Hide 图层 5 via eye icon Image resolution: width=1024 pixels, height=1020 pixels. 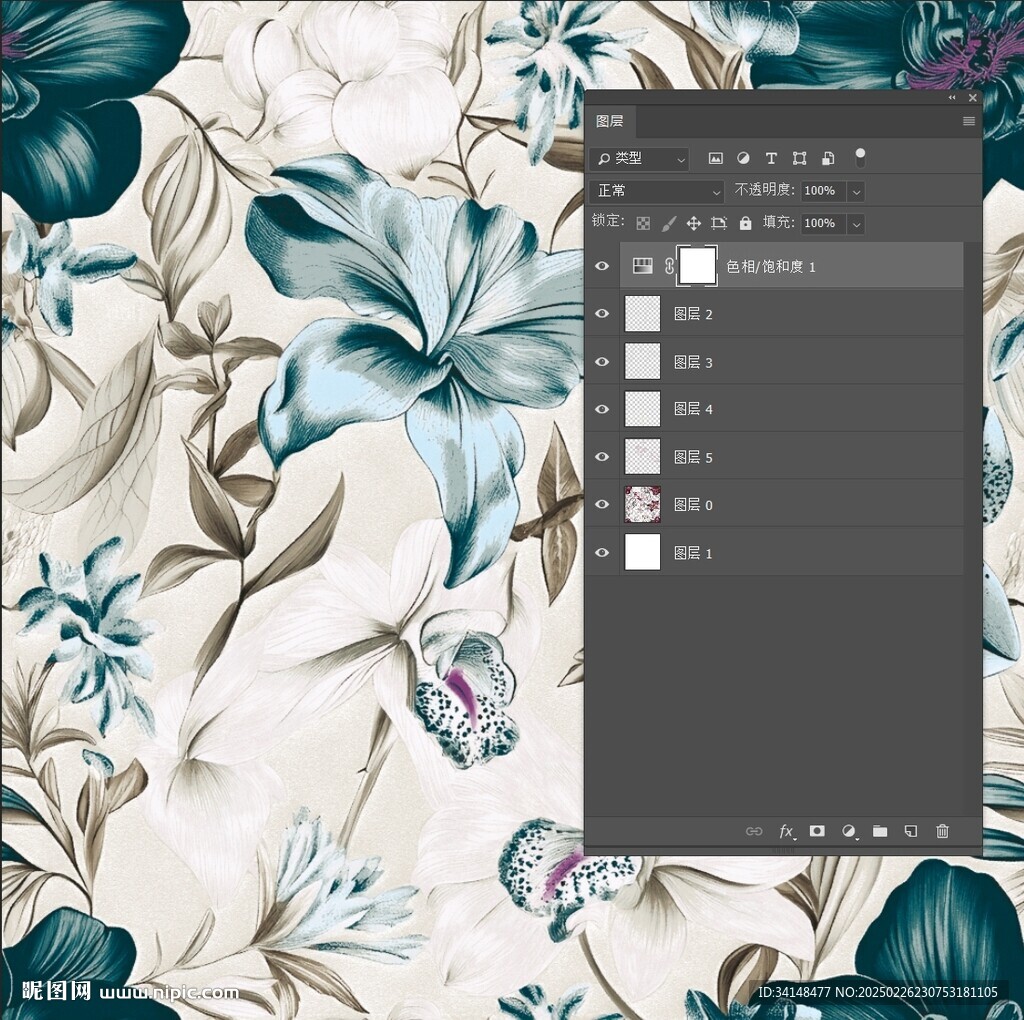click(602, 457)
